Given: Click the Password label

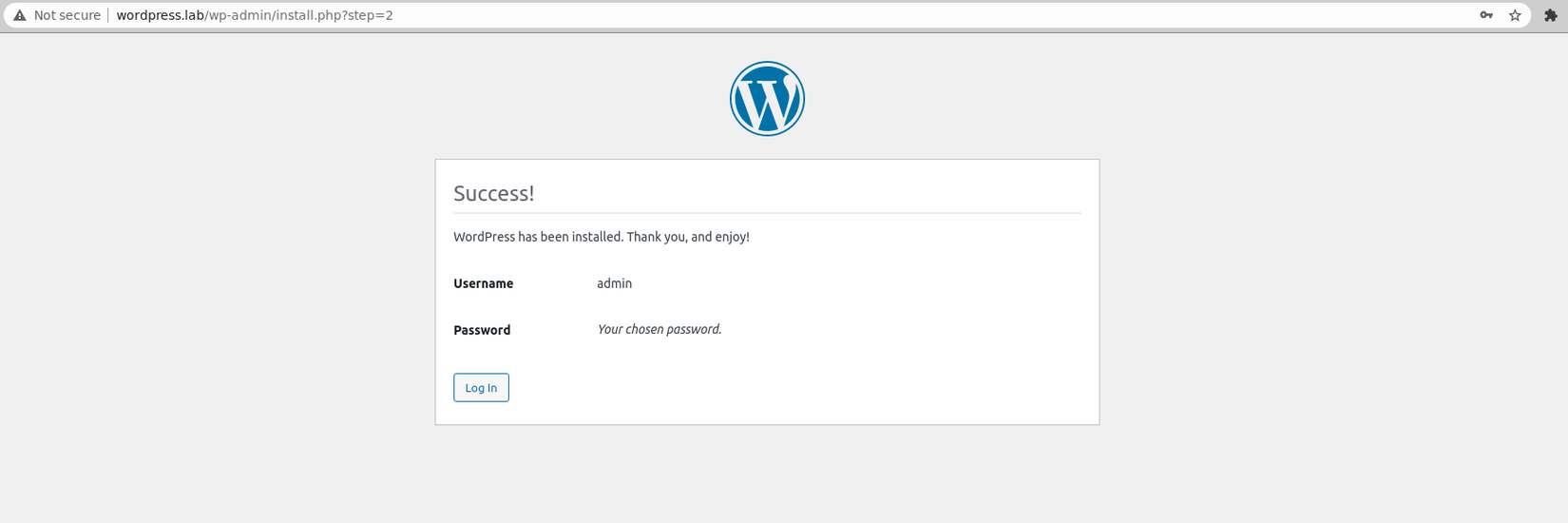Looking at the screenshot, I should coord(482,330).
